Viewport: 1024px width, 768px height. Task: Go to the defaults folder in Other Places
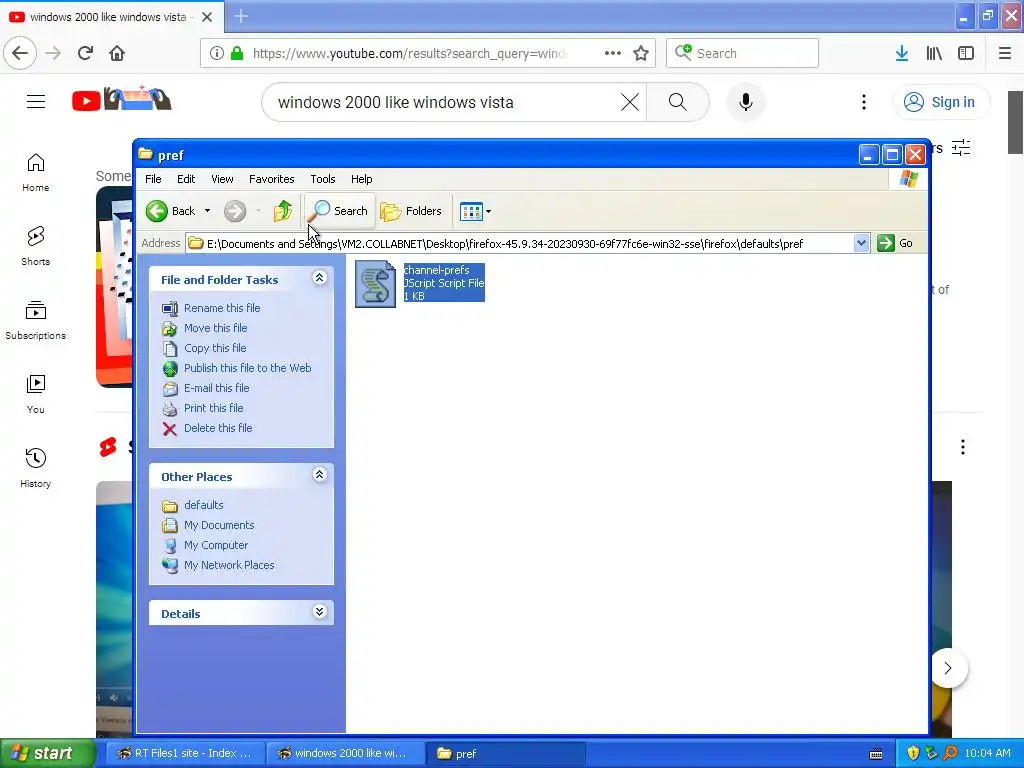click(x=204, y=505)
